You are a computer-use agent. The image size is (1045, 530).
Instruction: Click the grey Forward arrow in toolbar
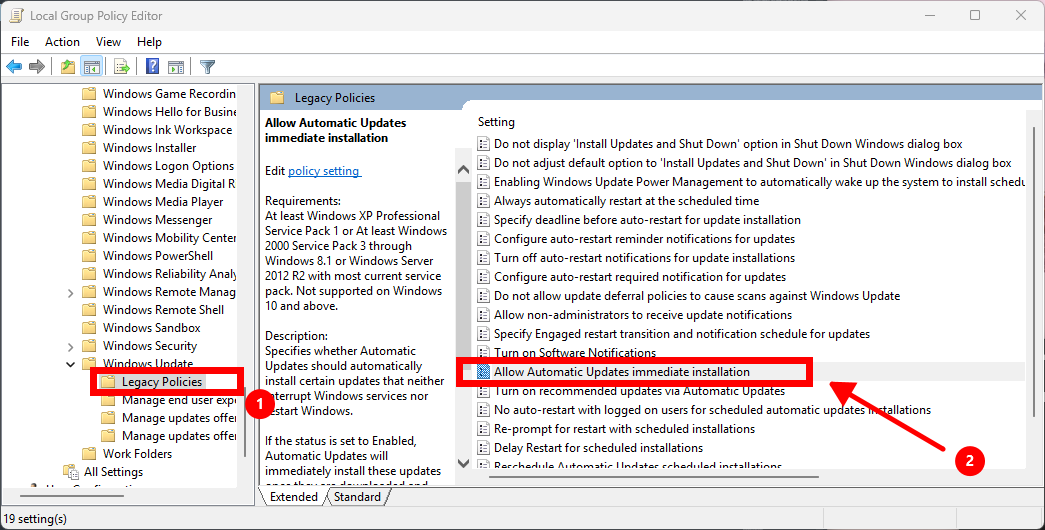(x=37, y=67)
